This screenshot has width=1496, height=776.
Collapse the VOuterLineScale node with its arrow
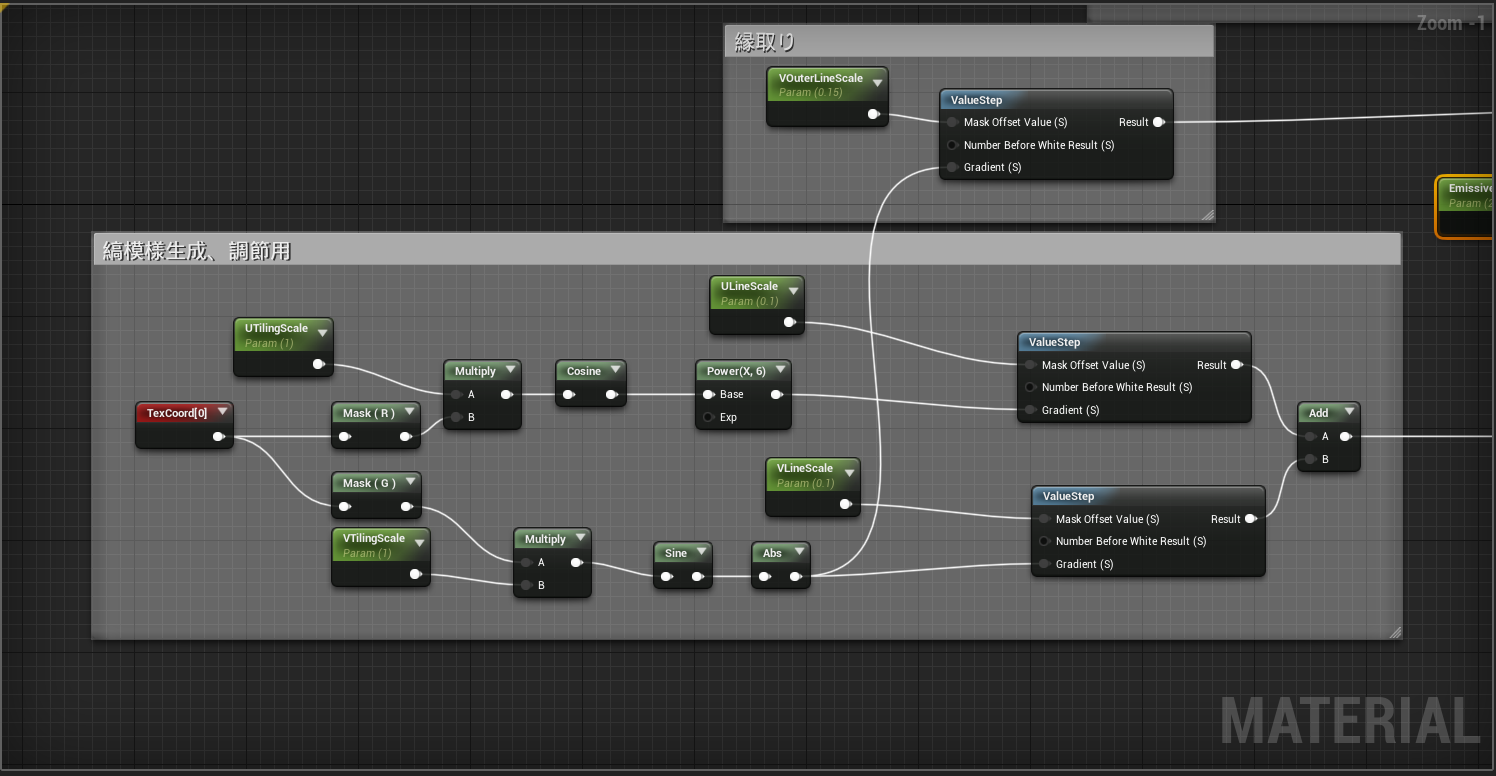[877, 82]
